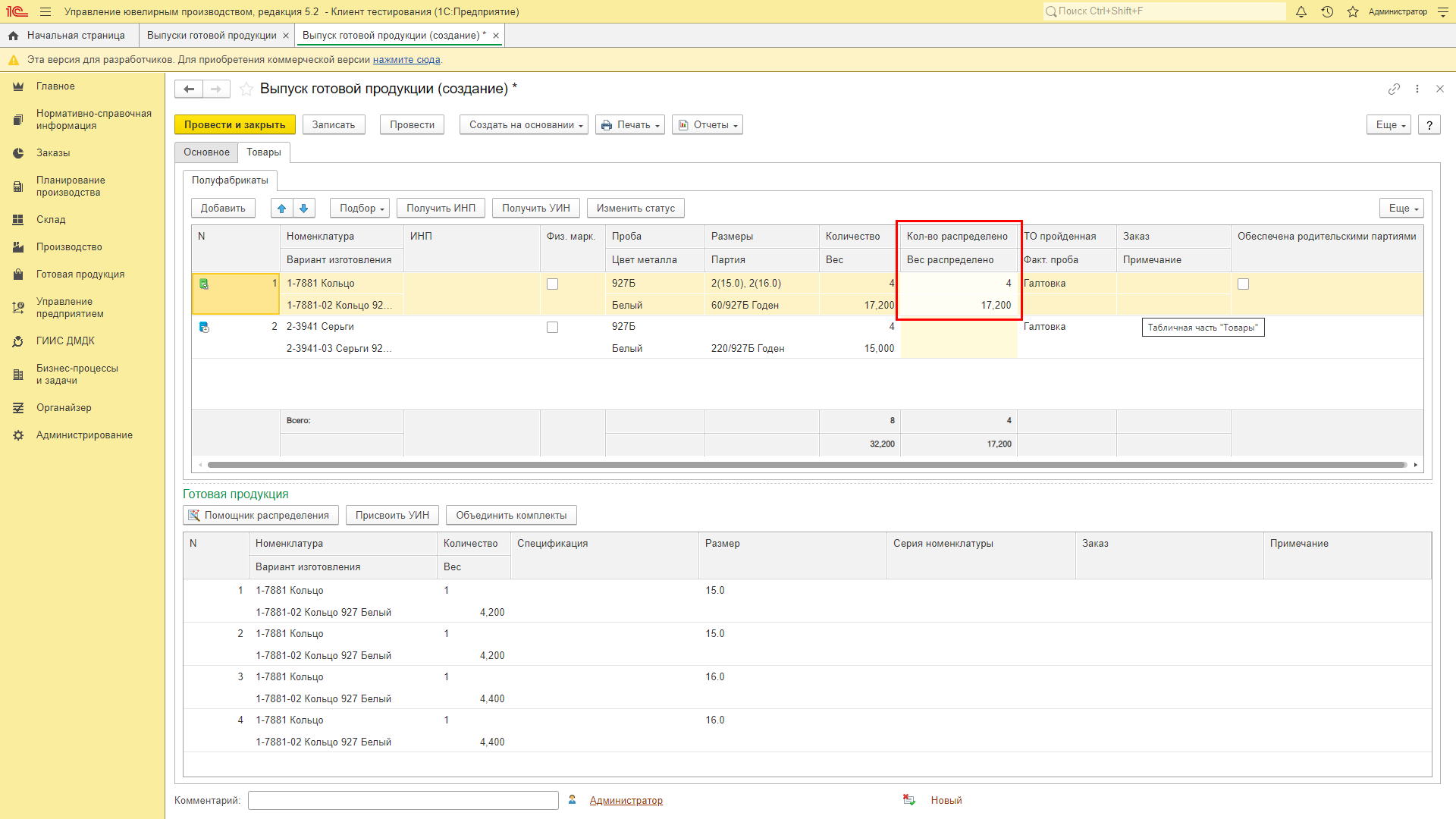
Task: Close the Выпуски готовой продукции tab
Action: point(286,36)
